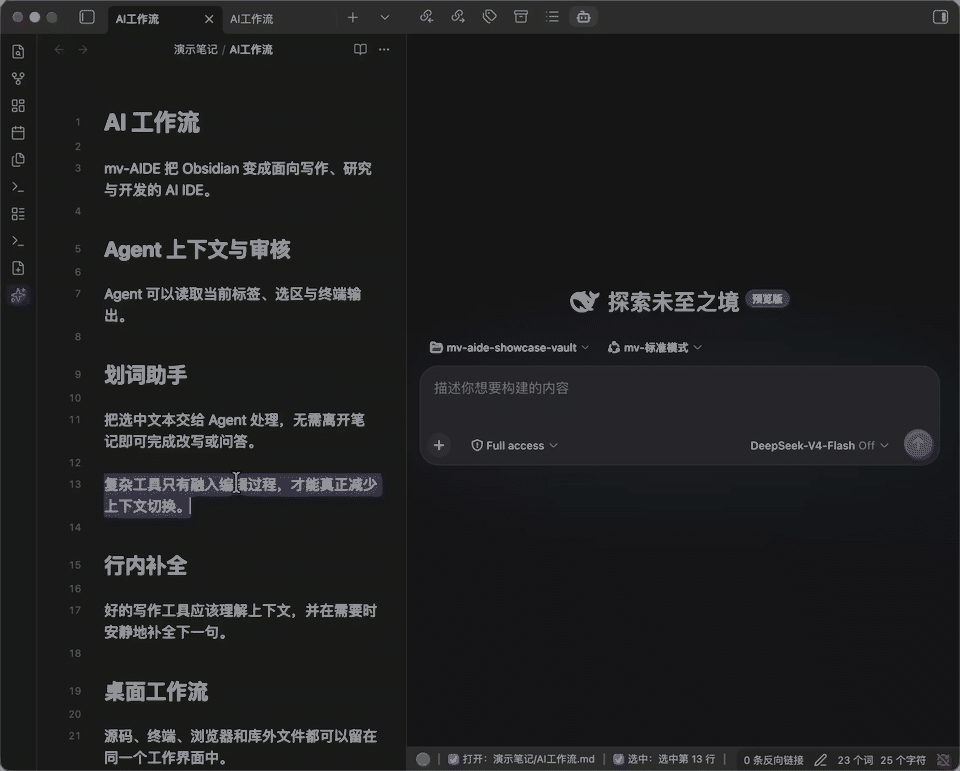The height and width of the screenshot is (771, 960).
Task: Click the selected paragraph starting 复杂工具只有融入
Action: click(242, 495)
